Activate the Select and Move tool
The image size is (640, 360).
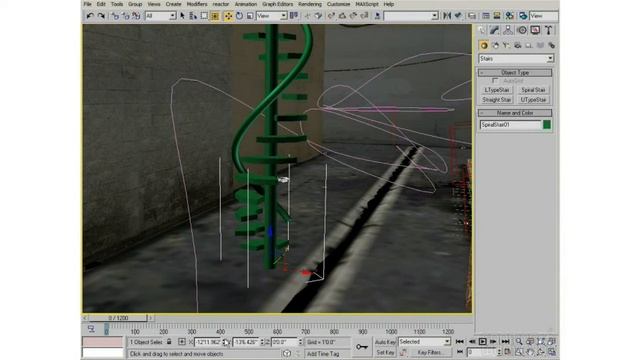point(228,16)
